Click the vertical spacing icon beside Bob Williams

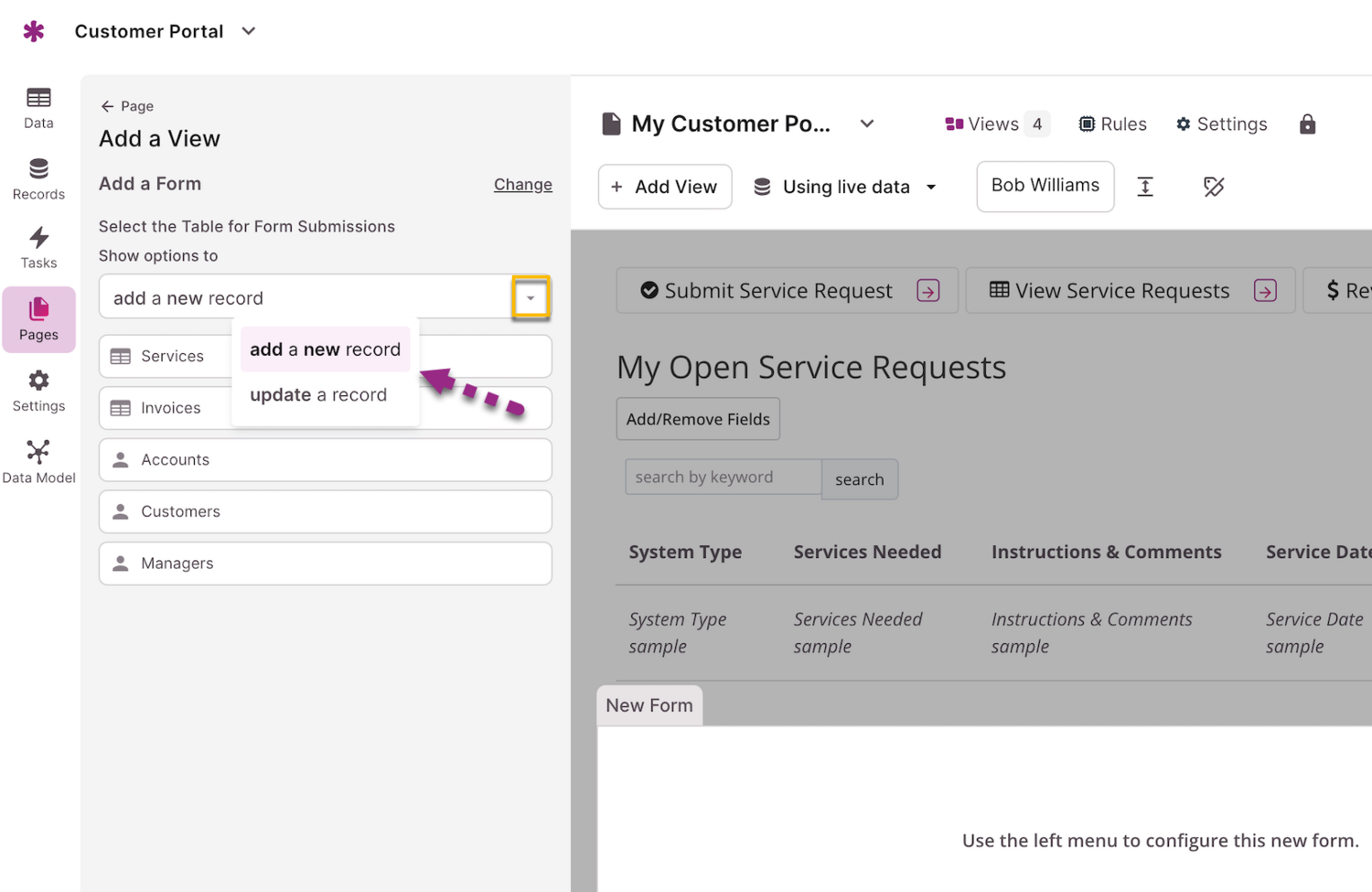tap(1145, 187)
